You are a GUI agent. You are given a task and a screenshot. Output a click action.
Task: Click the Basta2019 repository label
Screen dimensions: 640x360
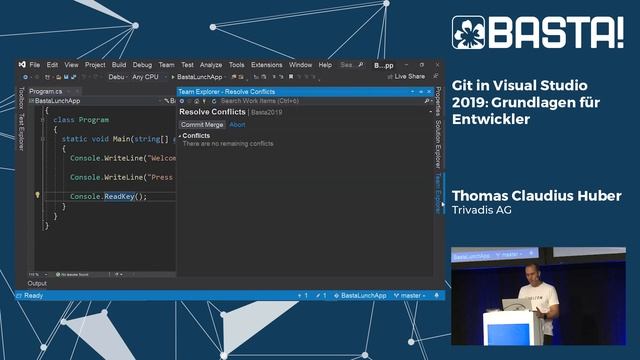[x=267, y=112]
